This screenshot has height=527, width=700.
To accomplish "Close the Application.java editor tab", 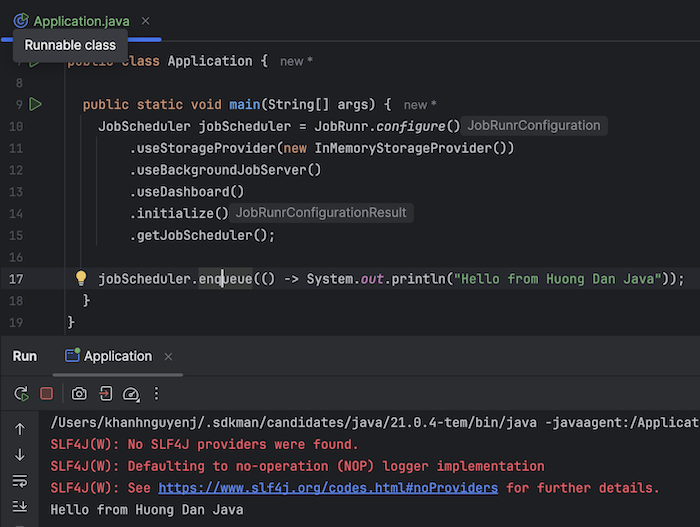I will point(146,21).
